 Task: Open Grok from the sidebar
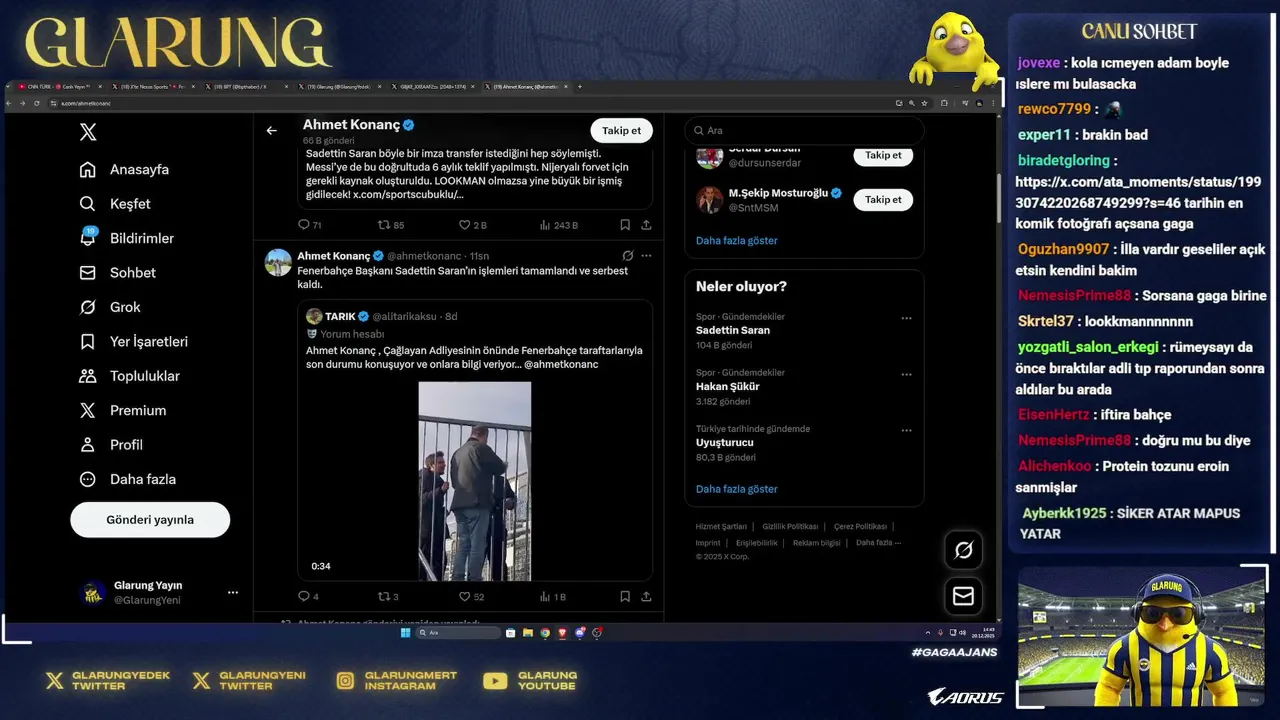(110, 307)
